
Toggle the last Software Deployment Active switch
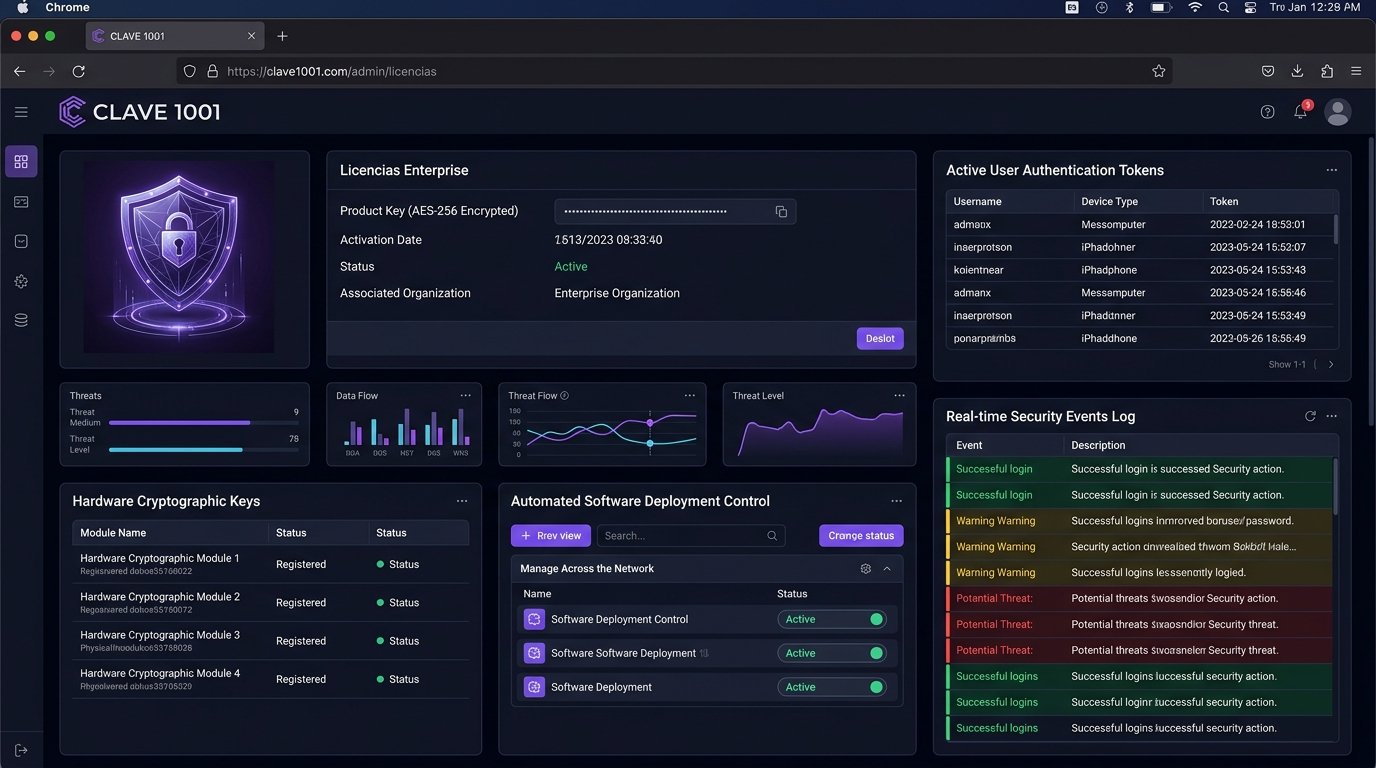(832, 687)
